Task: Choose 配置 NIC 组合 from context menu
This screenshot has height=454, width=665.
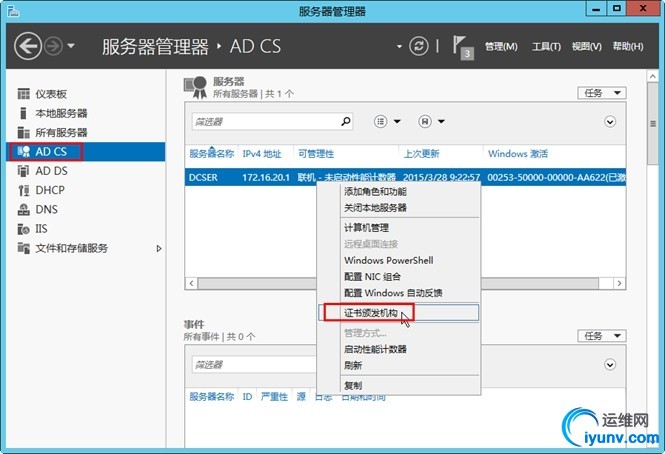Action: [x=372, y=277]
